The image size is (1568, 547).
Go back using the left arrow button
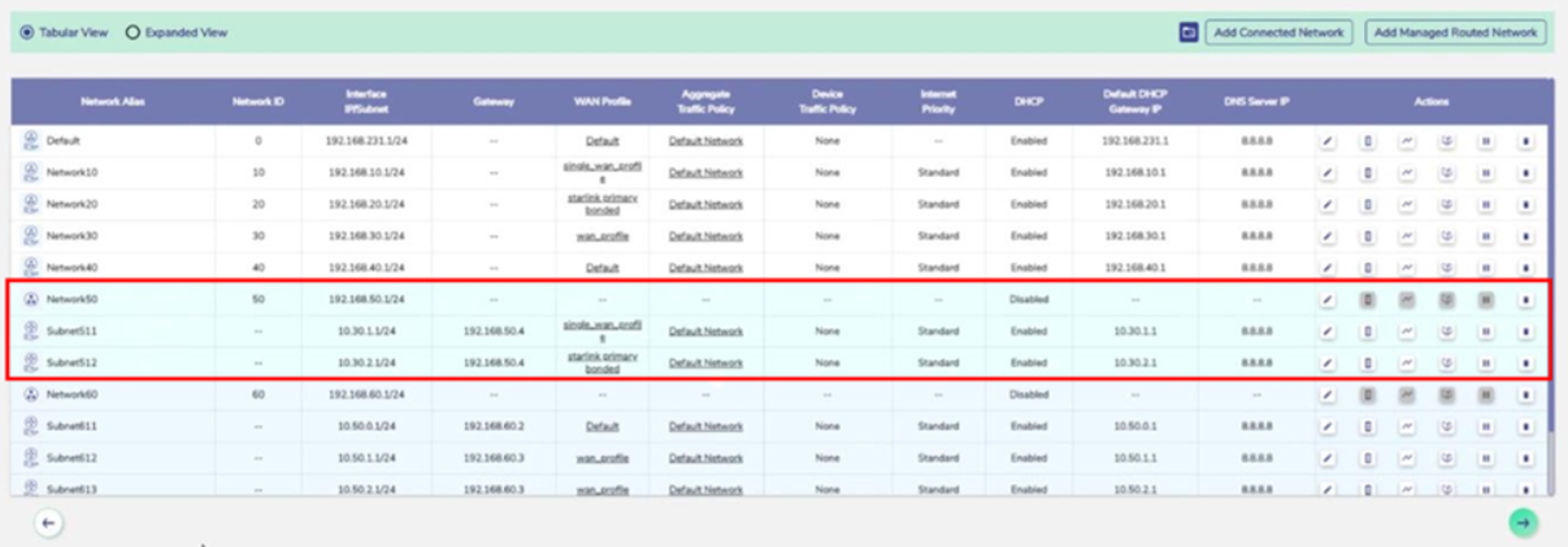[x=49, y=523]
